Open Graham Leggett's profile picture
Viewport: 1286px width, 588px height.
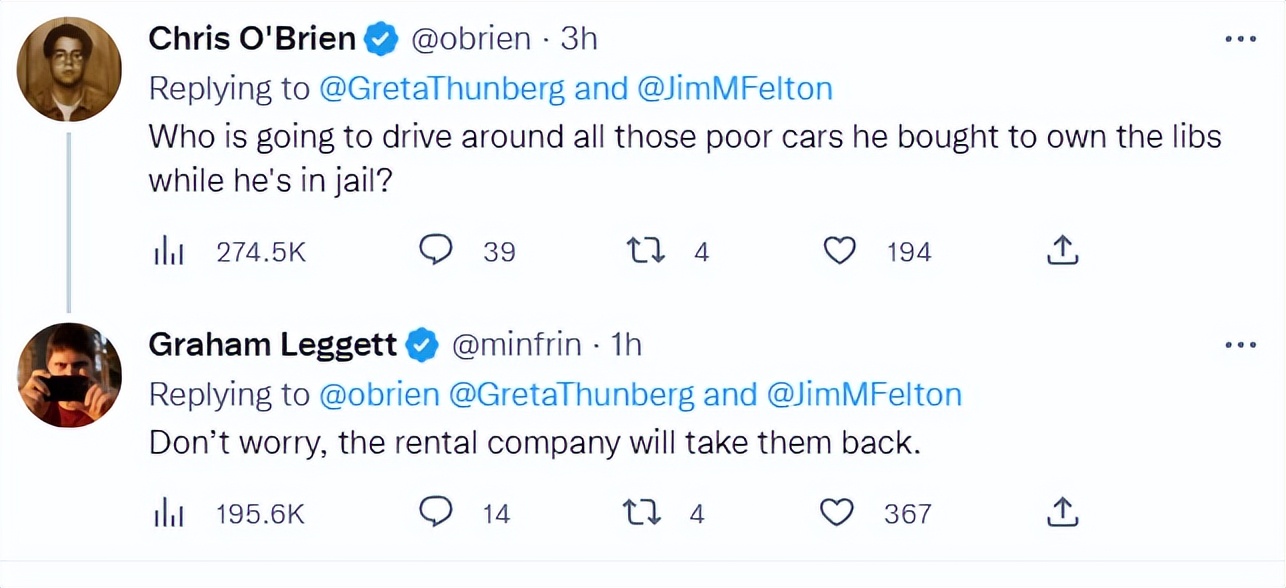(x=70, y=375)
